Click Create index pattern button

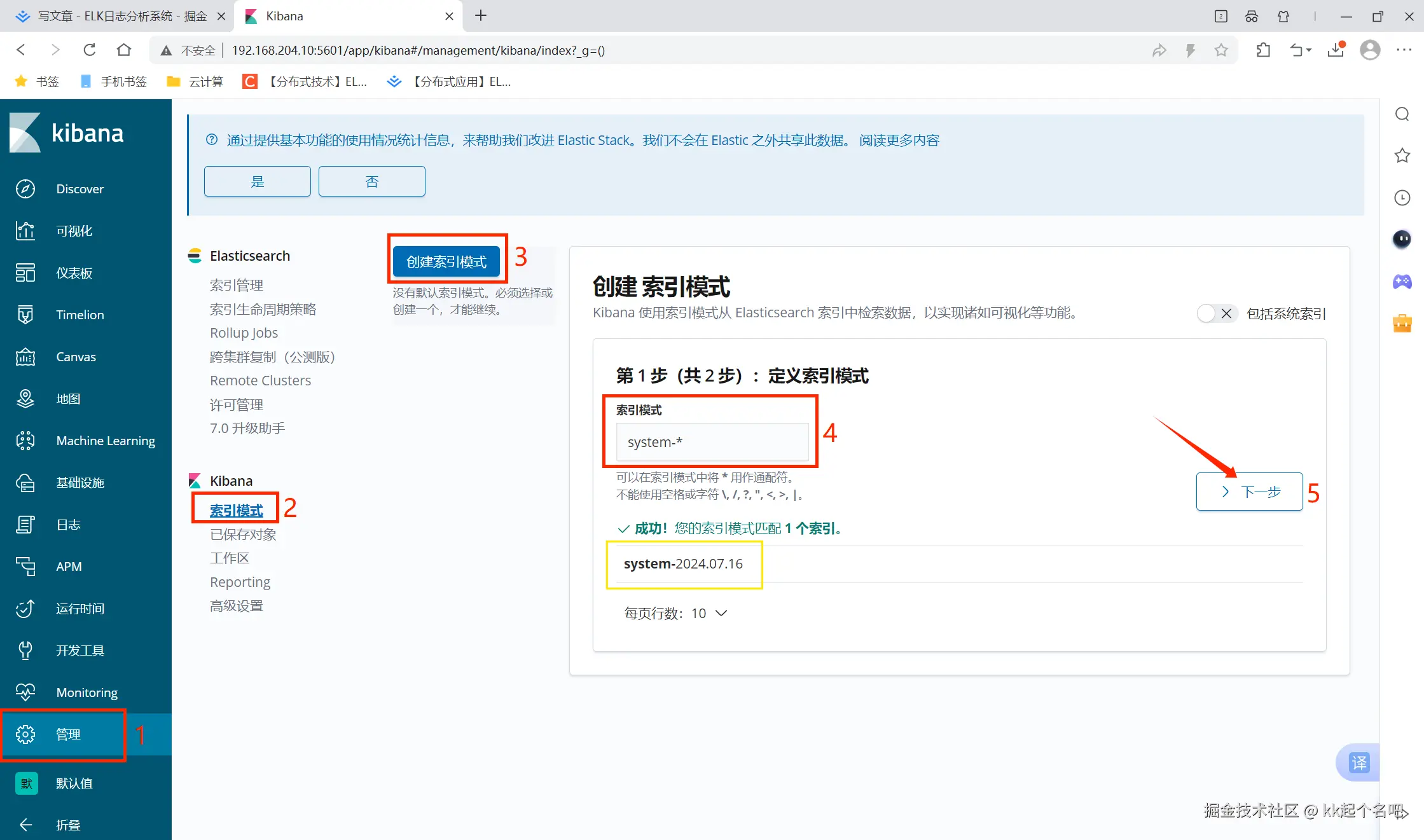pyautogui.click(x=446, y=261)
